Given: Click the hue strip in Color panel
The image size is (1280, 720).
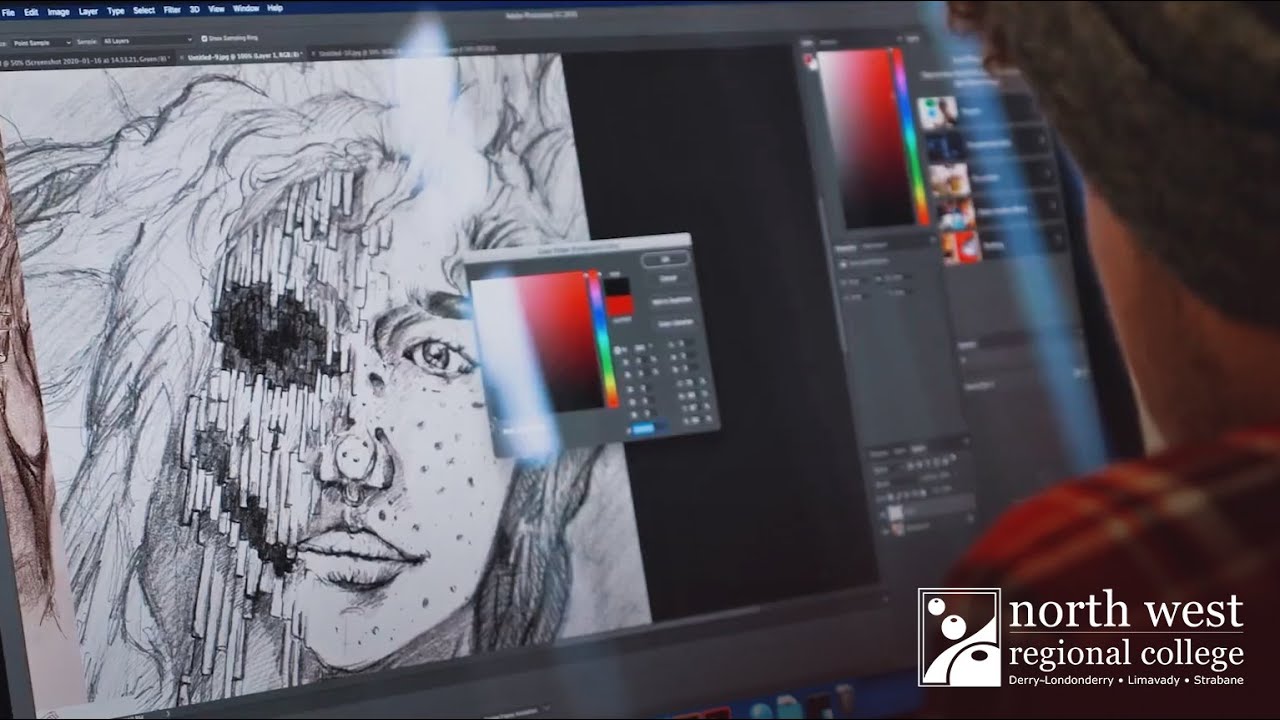Looking at the screenshot, I should (x=911, y=136).
